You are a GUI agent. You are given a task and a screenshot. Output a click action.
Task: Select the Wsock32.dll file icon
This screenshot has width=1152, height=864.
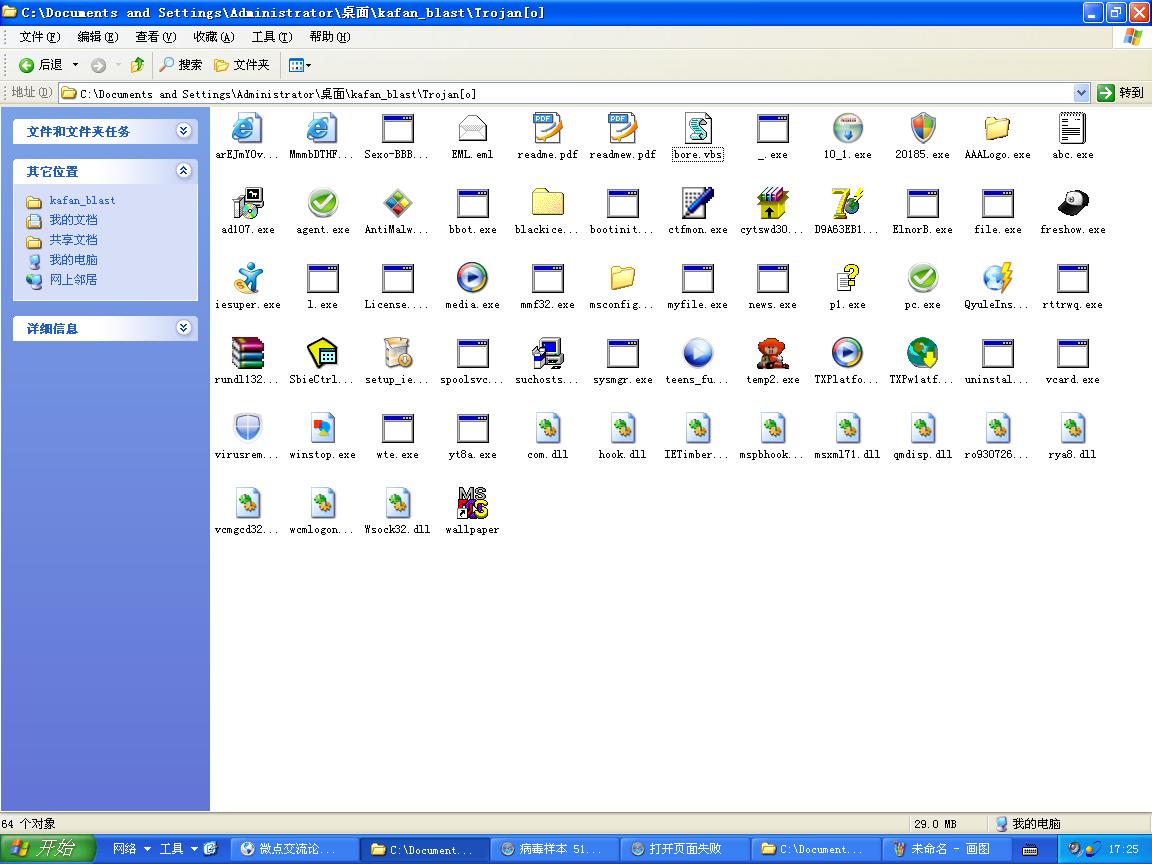[x=397, y=503]
